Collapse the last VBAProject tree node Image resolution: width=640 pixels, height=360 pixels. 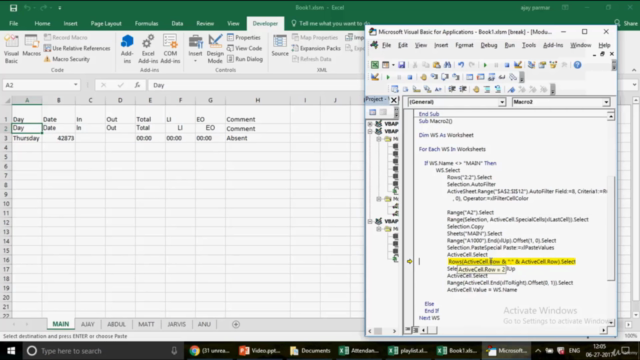[x=370, y=221]
